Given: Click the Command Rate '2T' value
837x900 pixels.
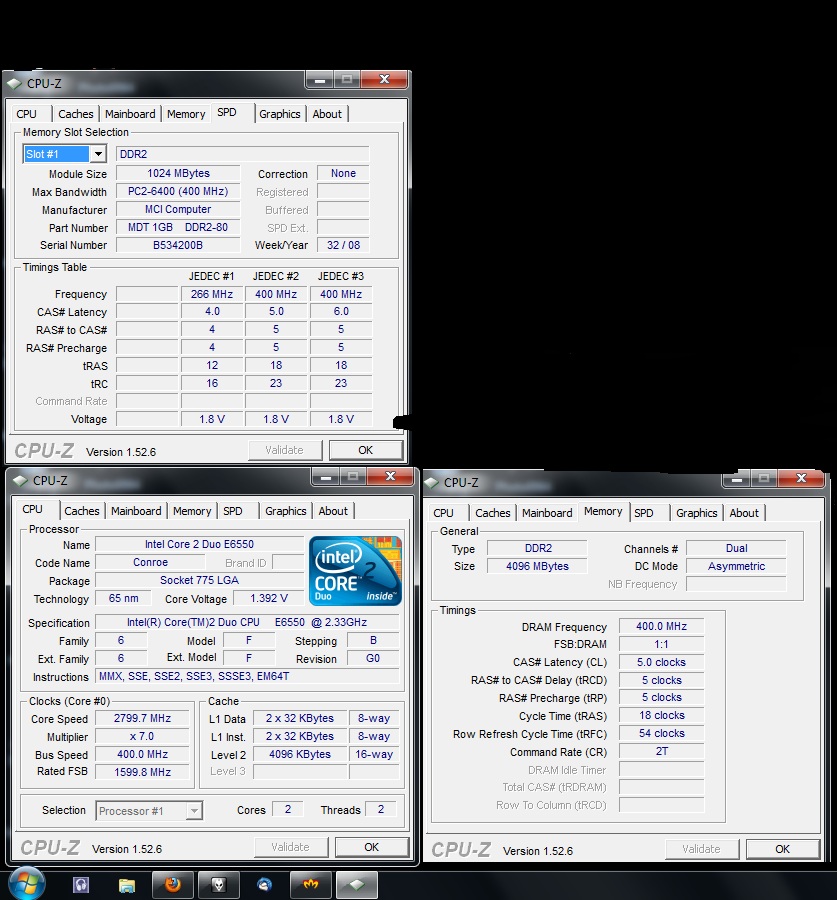Looking at the screenshot, I should 661,751.
